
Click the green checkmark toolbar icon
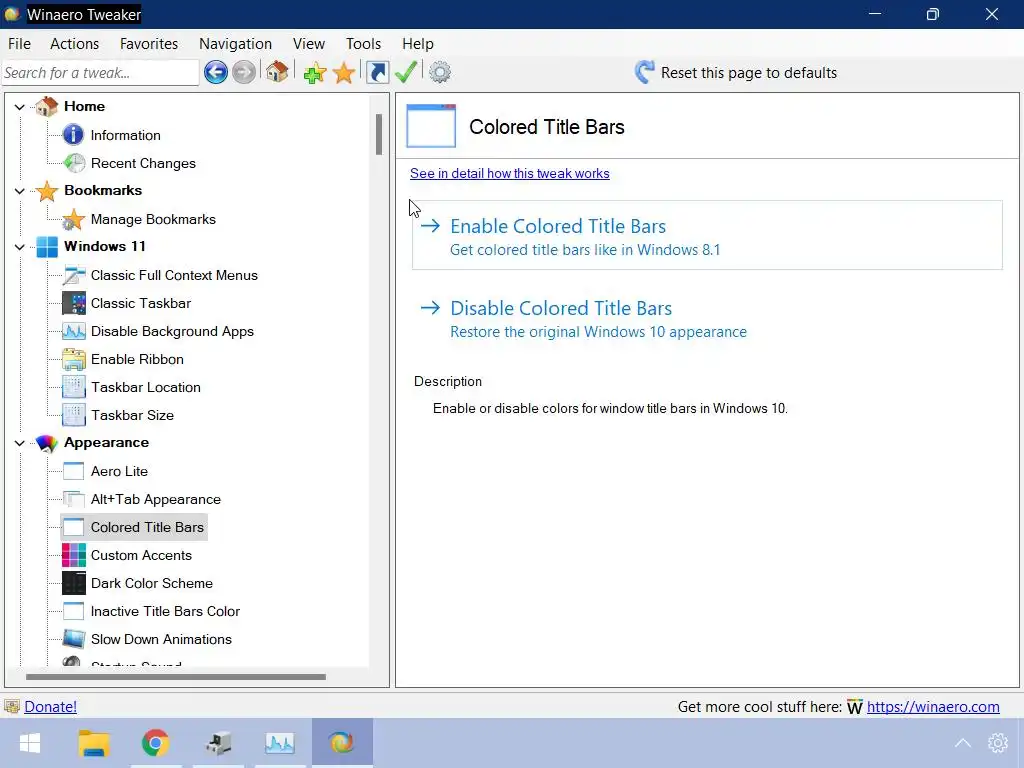click(406, 72)
